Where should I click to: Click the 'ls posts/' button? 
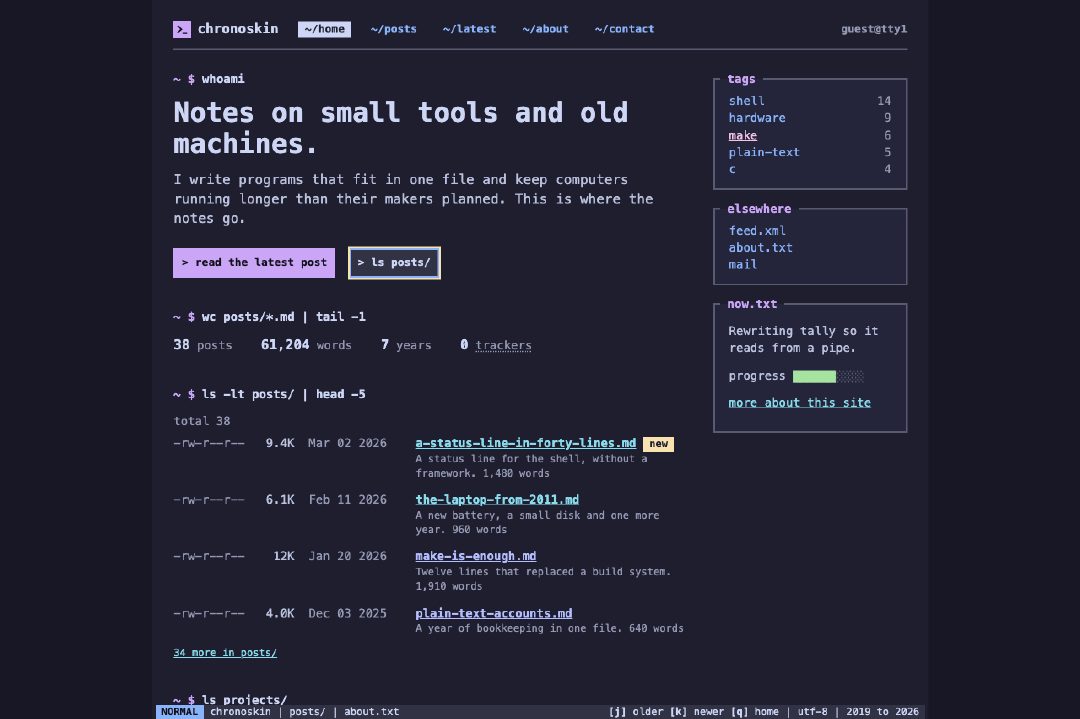pos(394,262)
